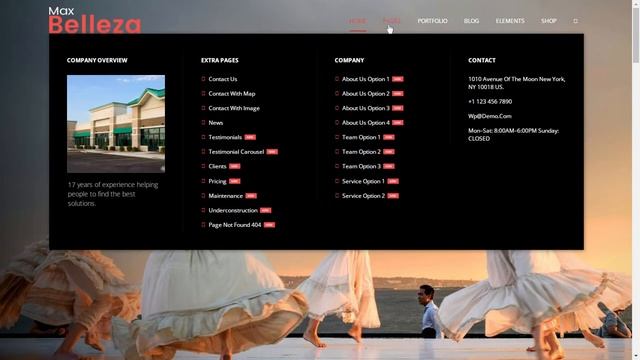The width and height of the screenshot is (640, 360).
Task: Open the Clients page link
Action: click(x=217, y=167)
